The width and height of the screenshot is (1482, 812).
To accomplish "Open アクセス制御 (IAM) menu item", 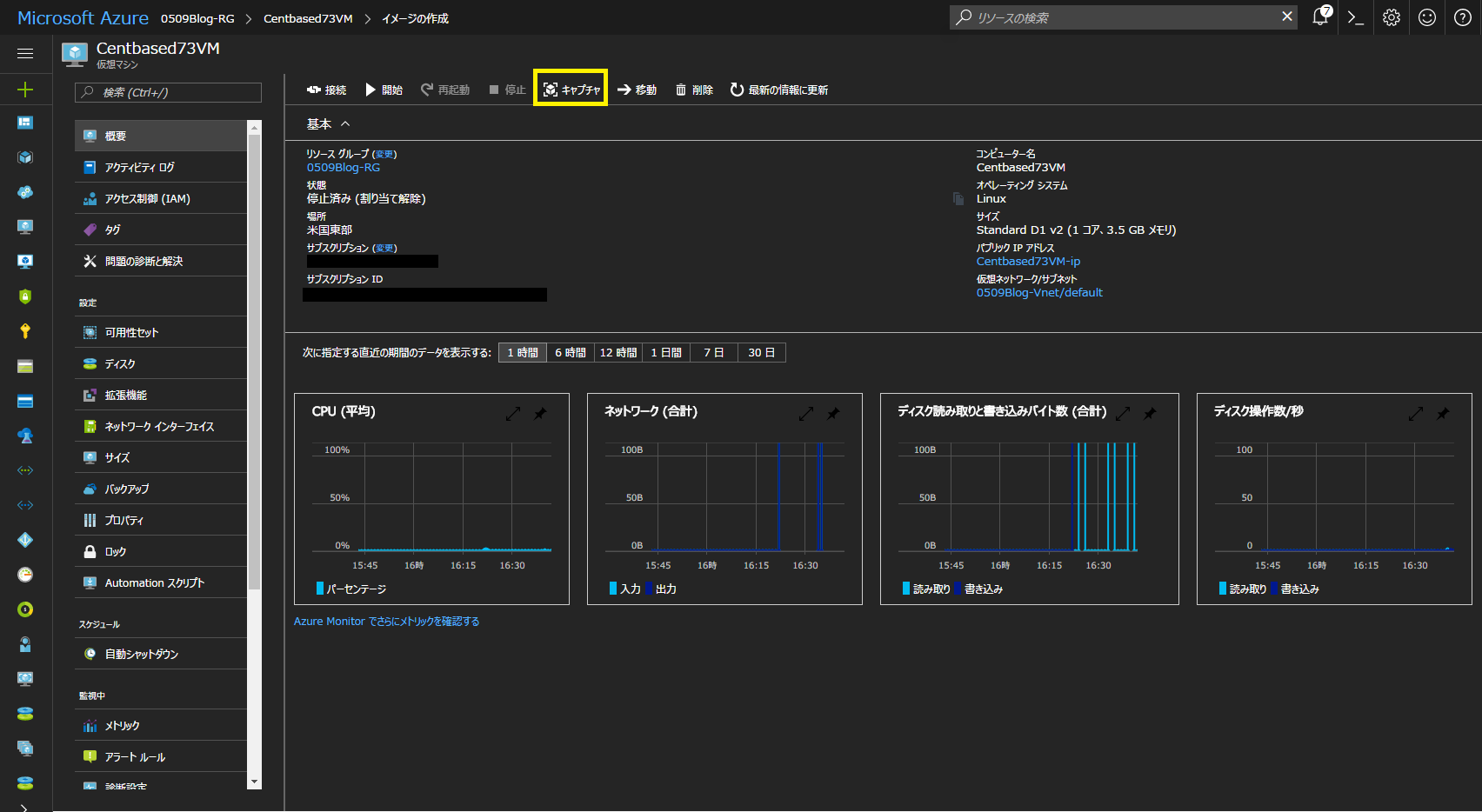I will click(x=161, y=198).
